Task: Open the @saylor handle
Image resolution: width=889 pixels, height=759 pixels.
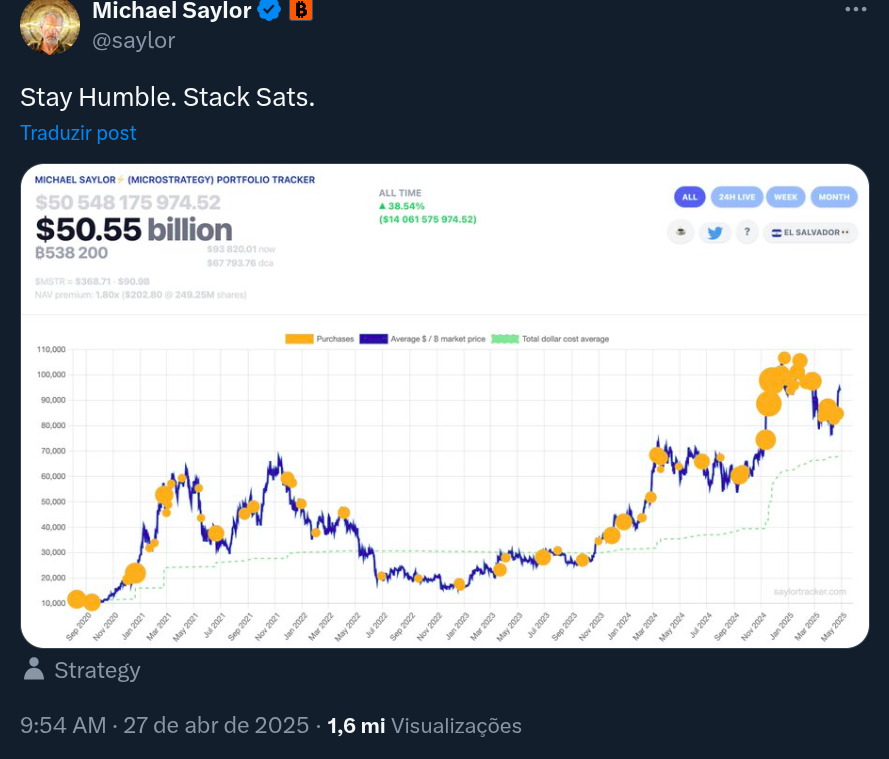Action: (x=134, y=40)
